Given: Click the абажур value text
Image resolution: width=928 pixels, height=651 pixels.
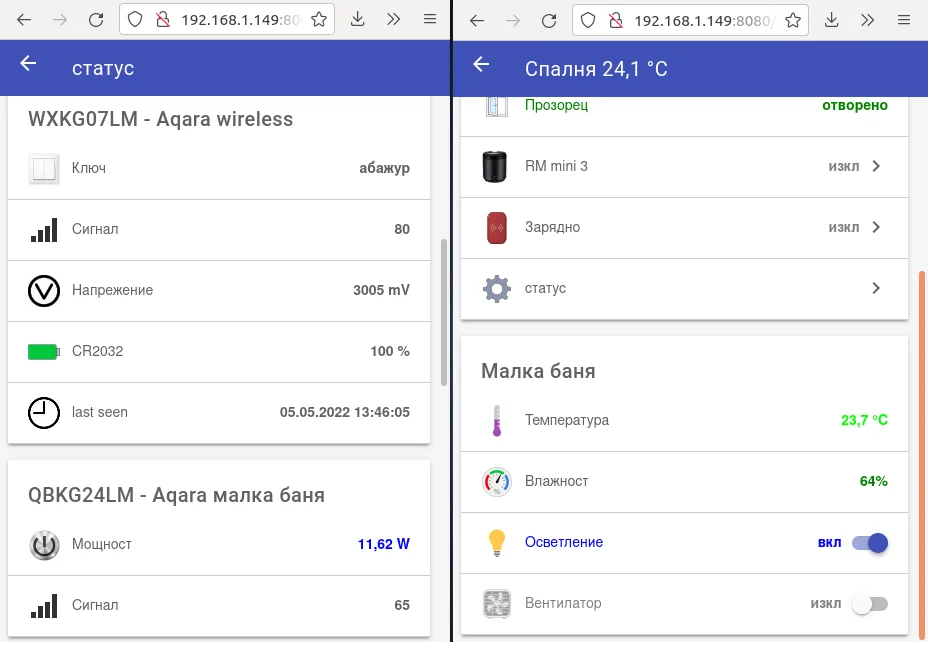Looking at the screenshot, I should click(384, 168).
